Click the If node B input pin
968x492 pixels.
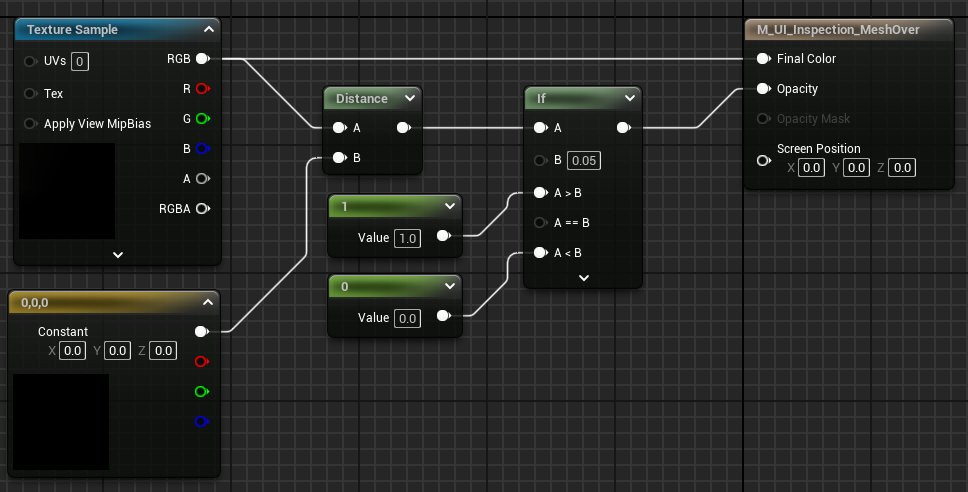pyautogui.click(x=541, y=161)
